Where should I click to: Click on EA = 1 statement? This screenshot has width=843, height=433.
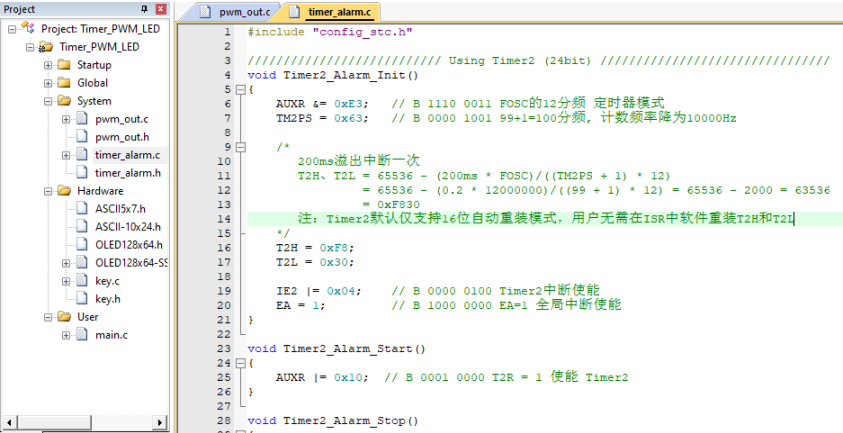point(301,306)
